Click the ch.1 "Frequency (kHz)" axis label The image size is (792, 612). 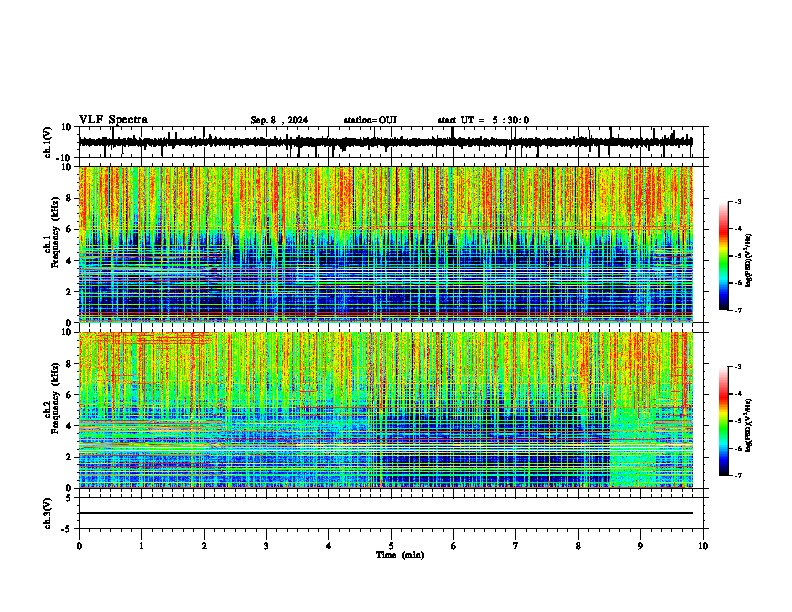coord(55,233)
